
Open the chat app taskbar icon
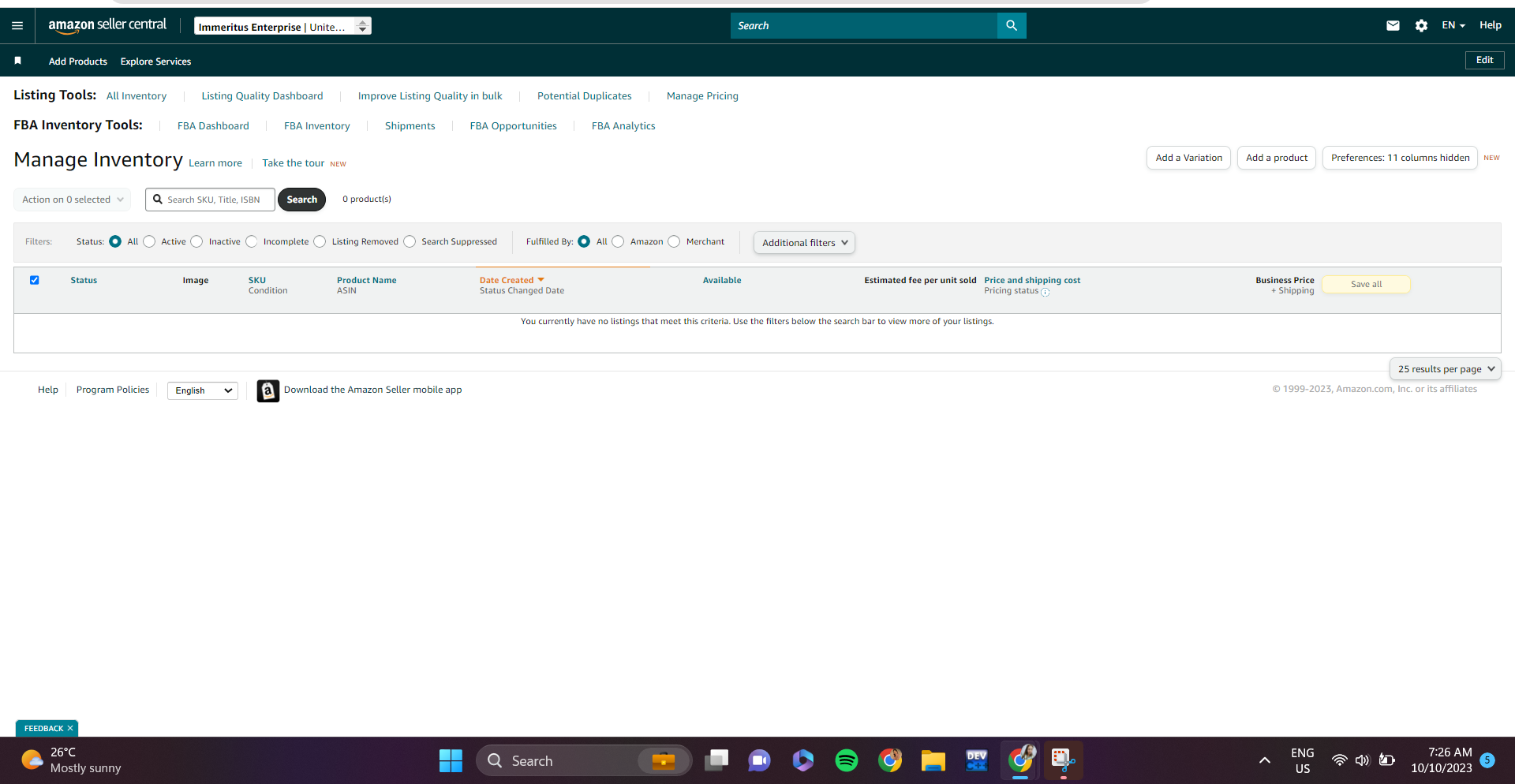(x=759, y=761)
